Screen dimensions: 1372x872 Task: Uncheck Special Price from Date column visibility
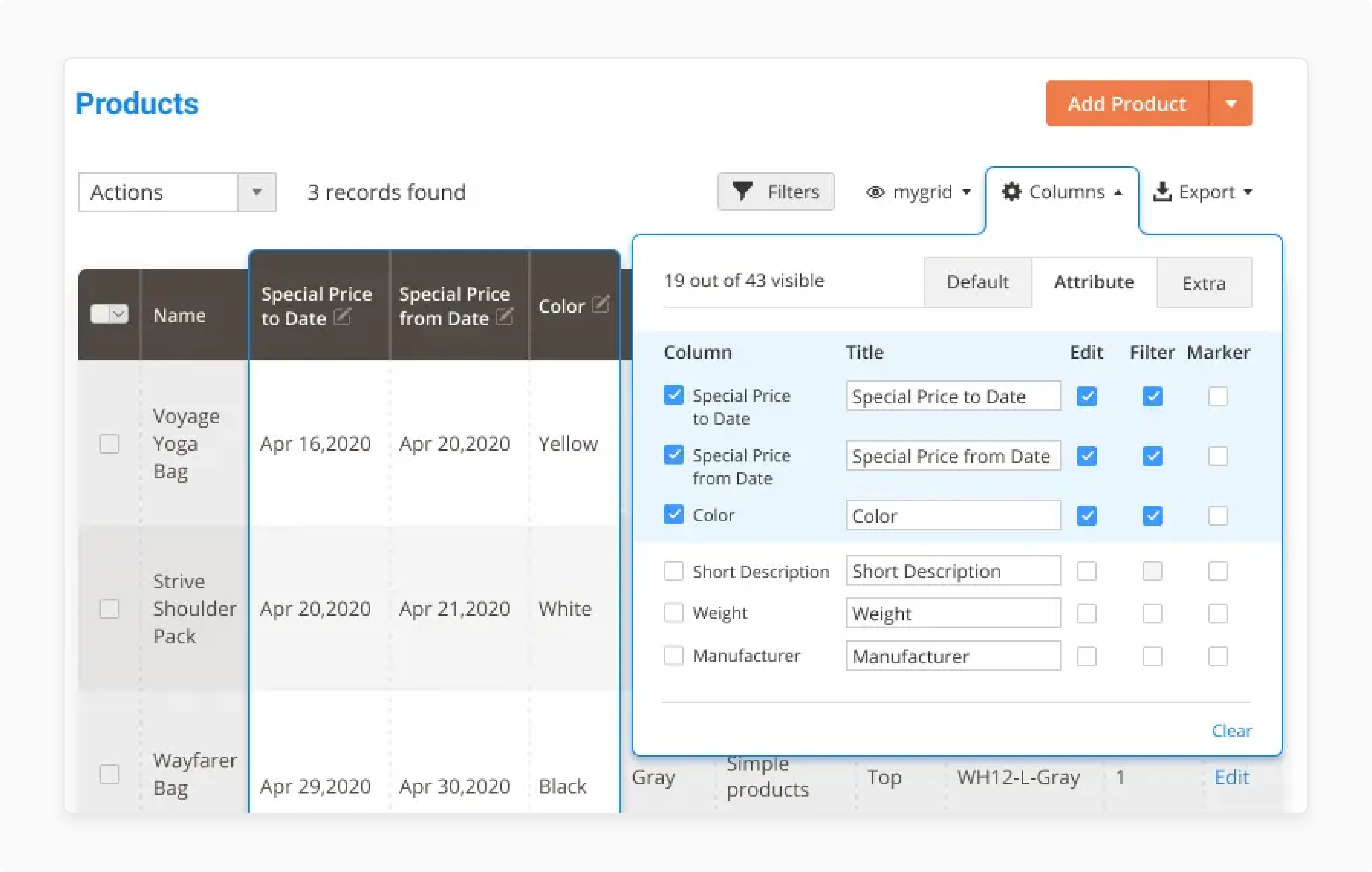(673, 454)
